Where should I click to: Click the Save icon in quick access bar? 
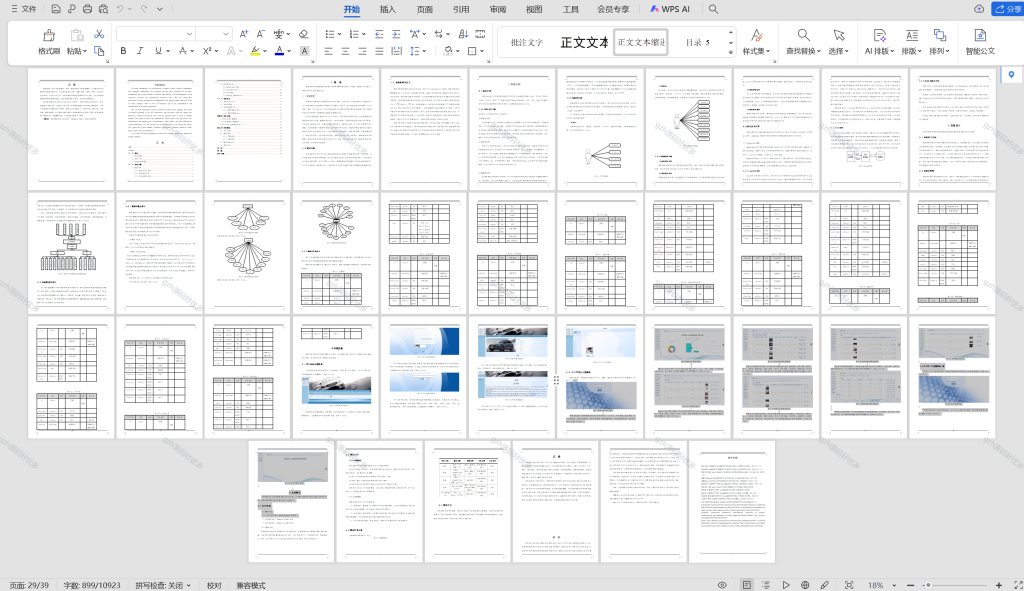[x=56, y=9]
